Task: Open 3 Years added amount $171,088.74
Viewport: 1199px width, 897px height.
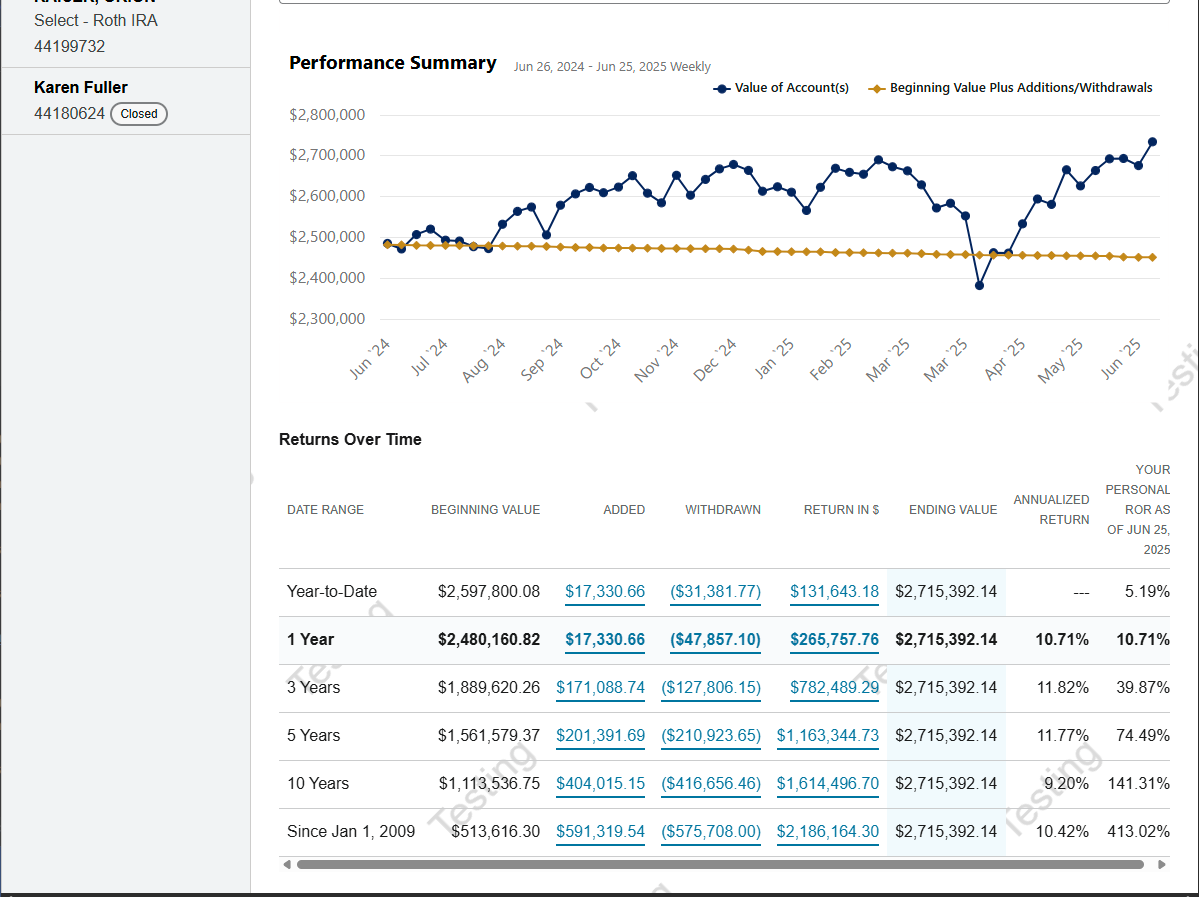Action: [x=600, y=687]
